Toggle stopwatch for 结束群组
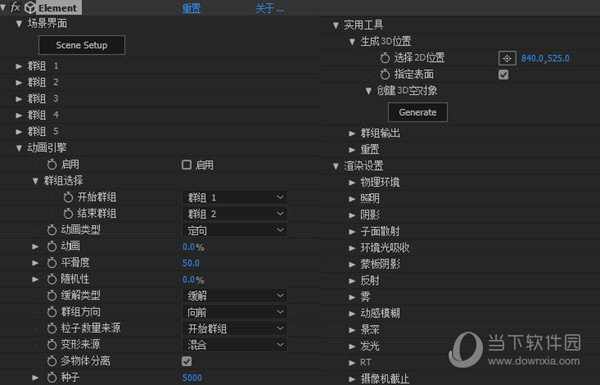Image resolution: width=600 pixels, height=385 pixels. (x=68, y=214)
